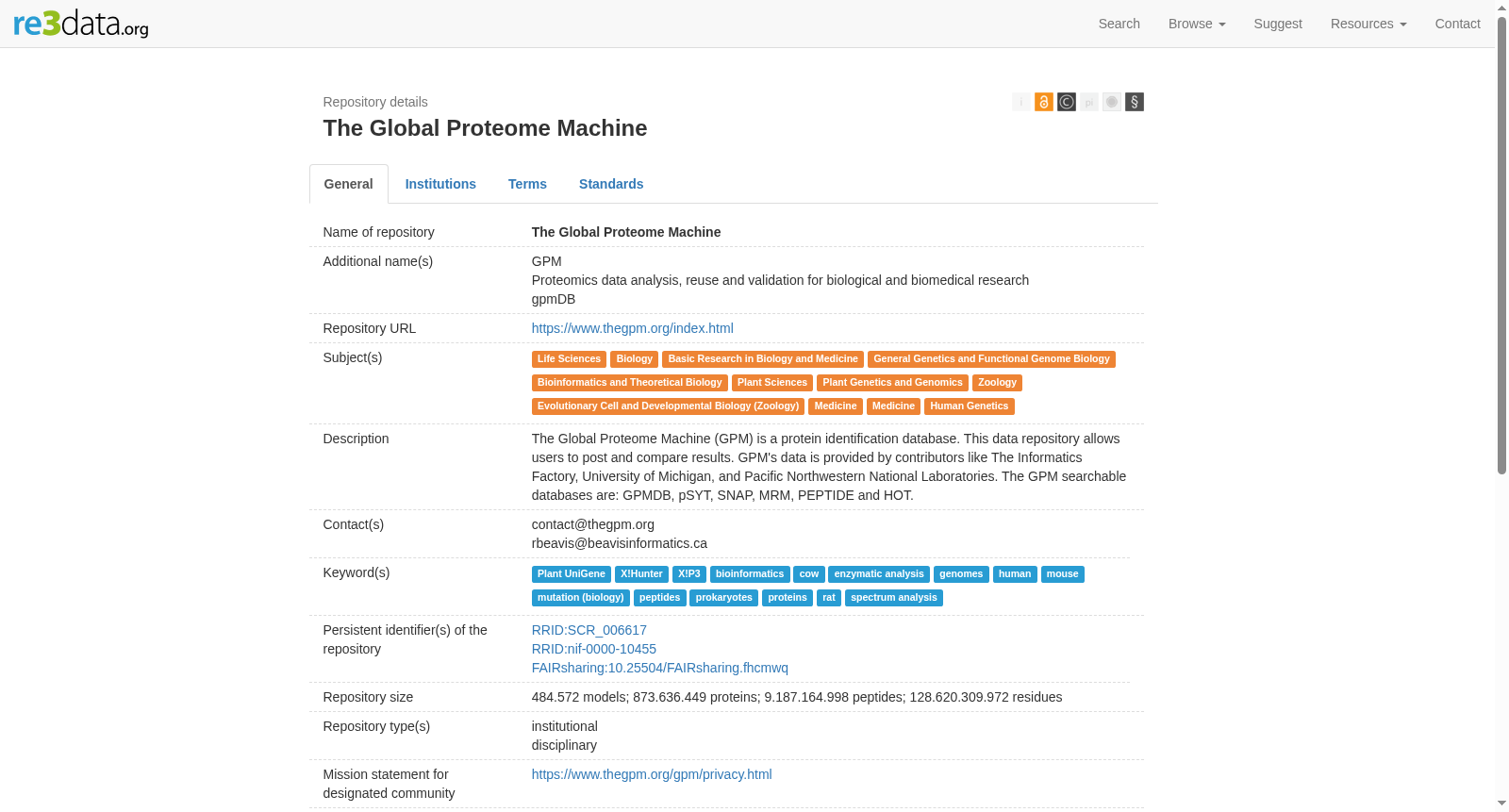Click the orange open access padlock badge
This screenshot has width=1509, height=812.
1043,102
